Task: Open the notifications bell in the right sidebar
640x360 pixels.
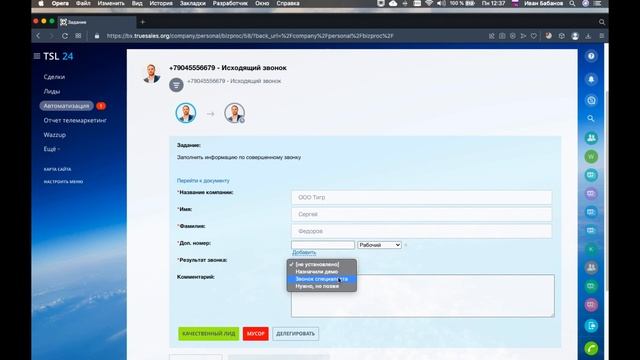Action: tap(591, 79)
